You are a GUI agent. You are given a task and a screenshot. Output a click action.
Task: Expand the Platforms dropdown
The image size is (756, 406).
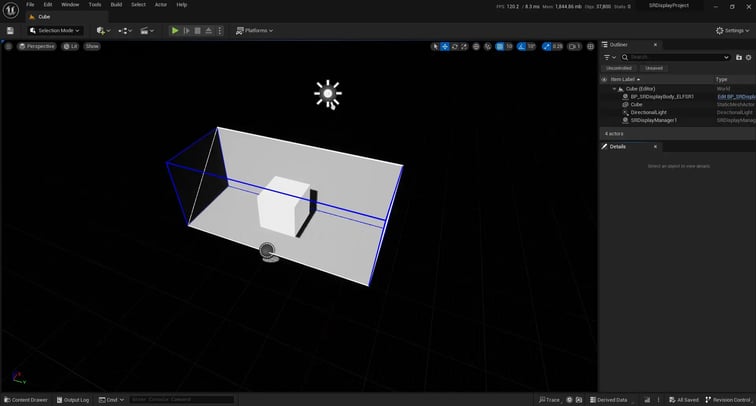pyautogui.click(x=255, y=31)
